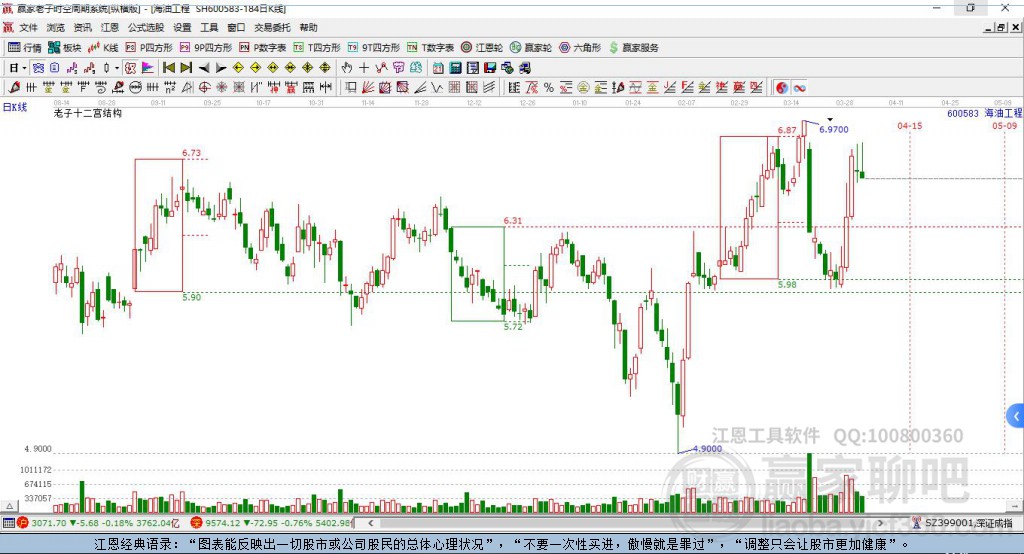Select the Gann fan red rays tool
The image size is (1024, 554).
coord(368,88)
